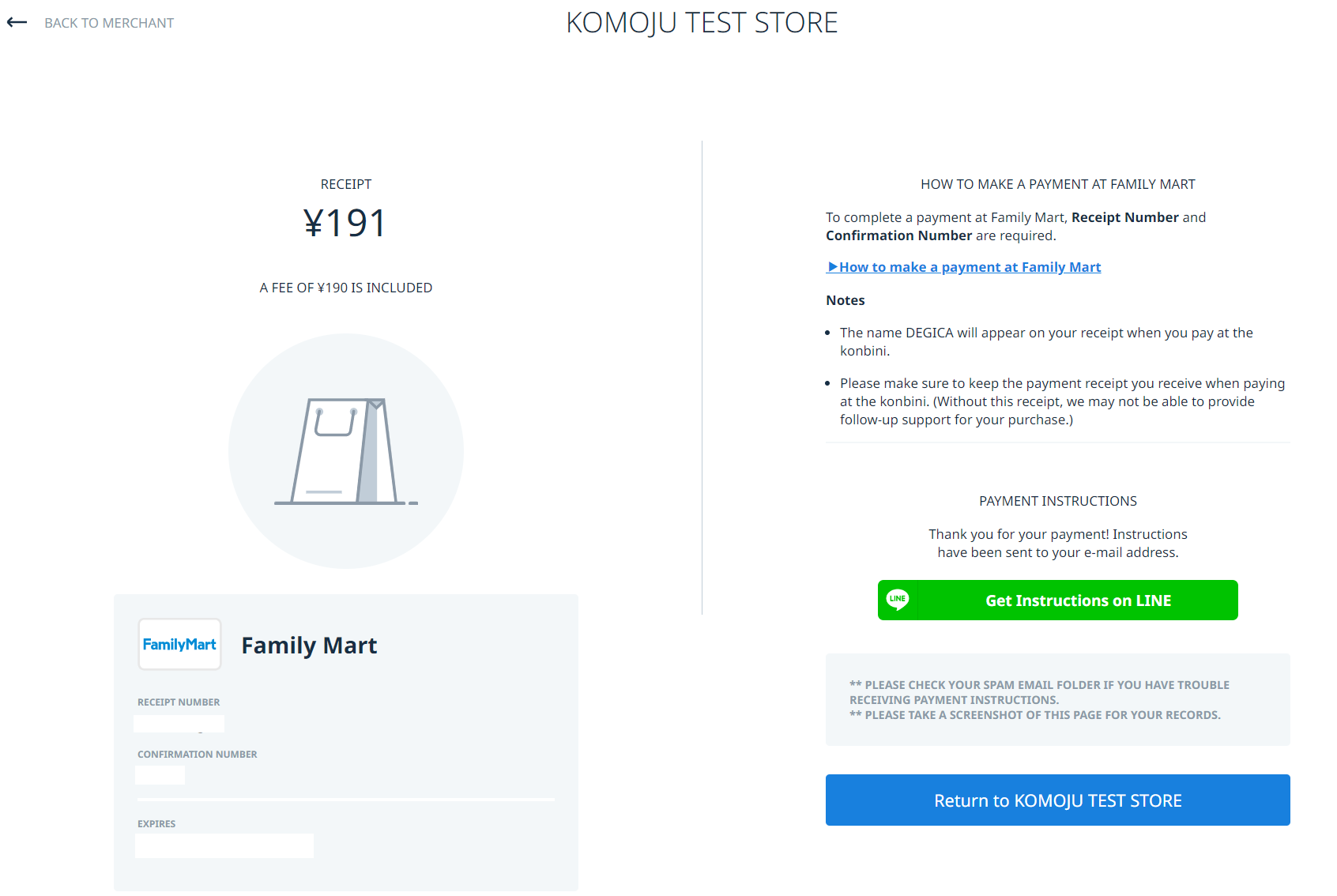The image size is (1337, 896).
Task: Click the FamilyMart logo
Action: [x=179, y=645]
